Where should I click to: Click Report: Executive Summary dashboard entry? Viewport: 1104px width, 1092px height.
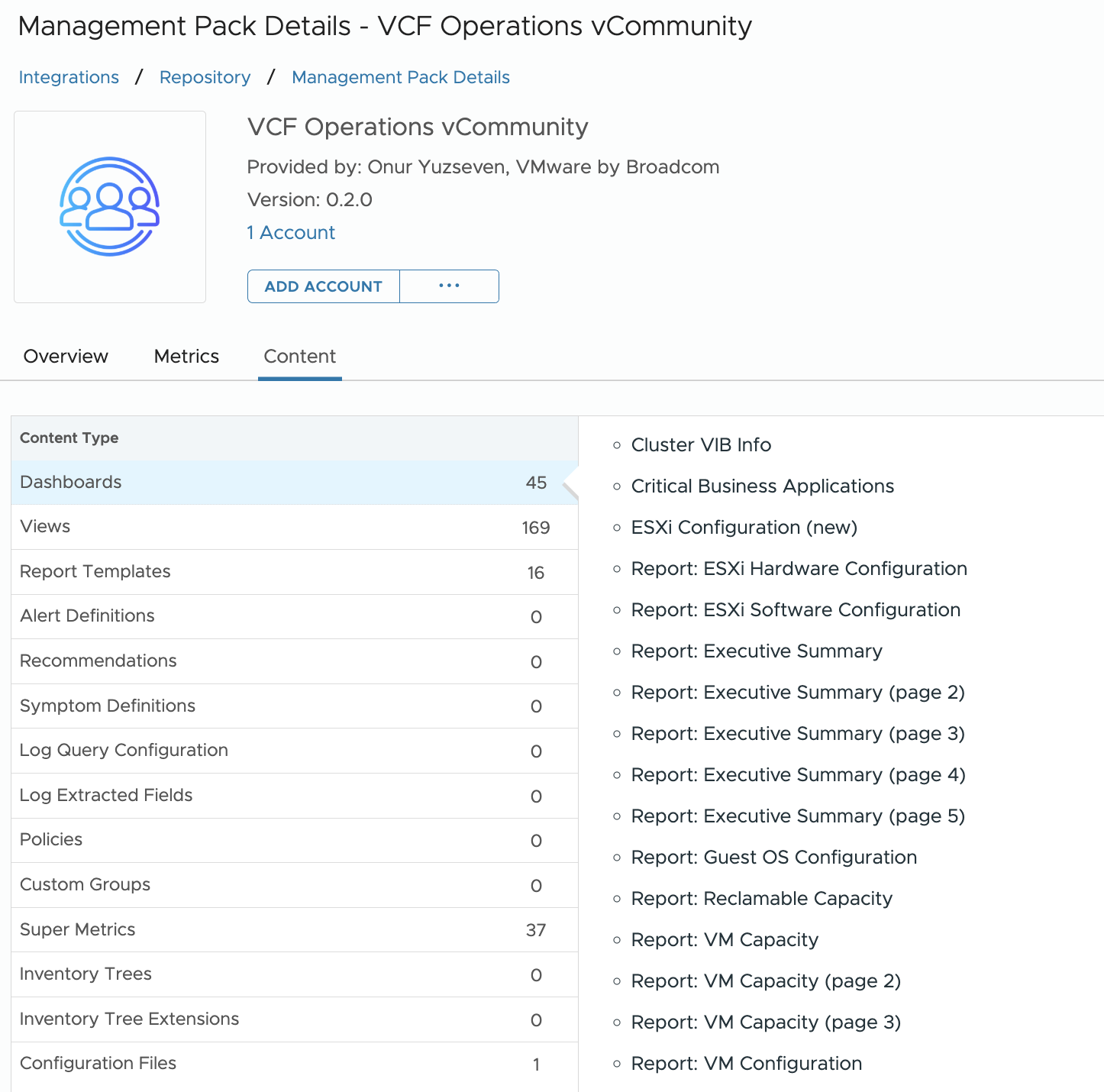click(757, 651)
